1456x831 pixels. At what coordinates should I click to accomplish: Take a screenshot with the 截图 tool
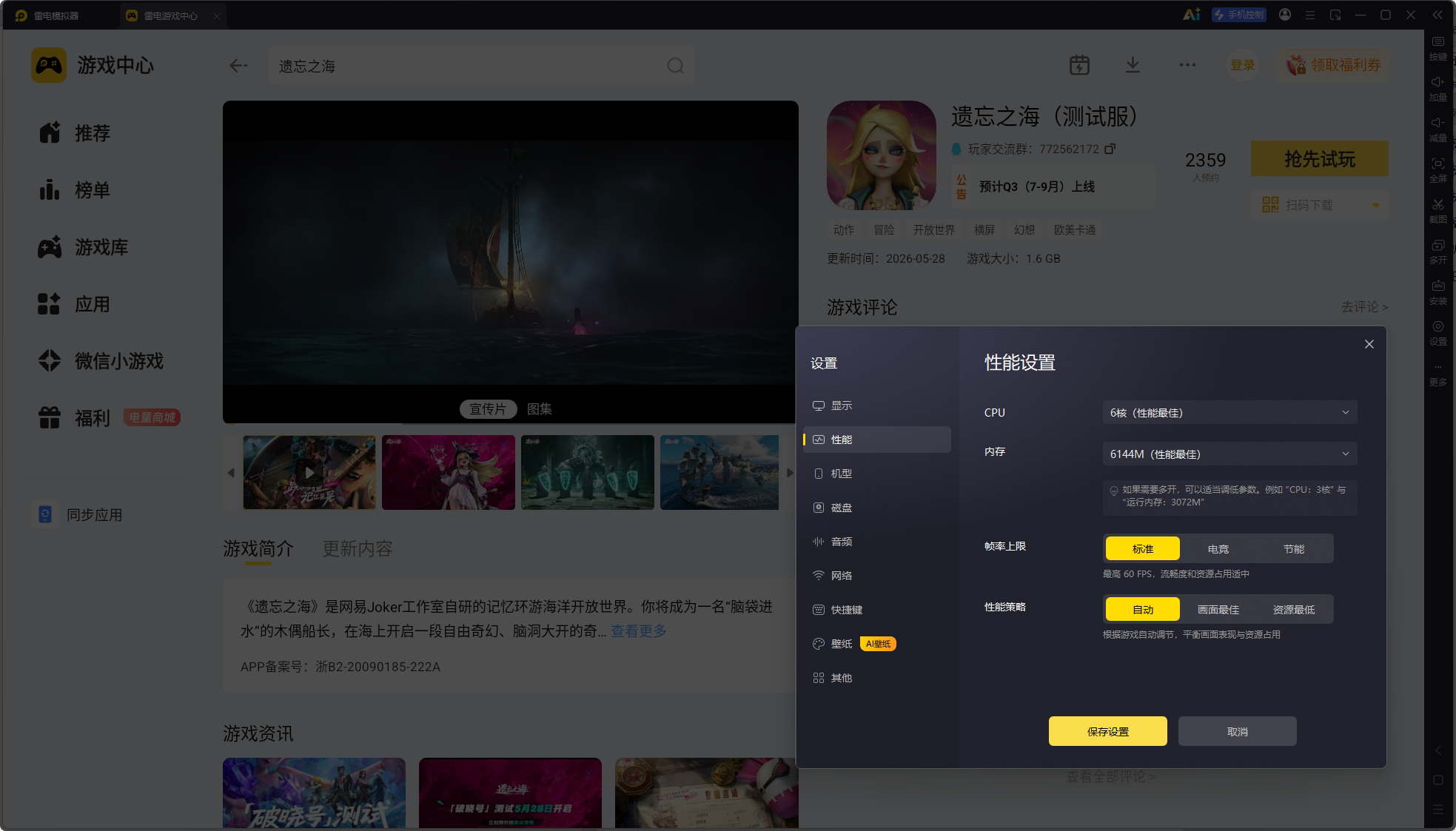1437,211
